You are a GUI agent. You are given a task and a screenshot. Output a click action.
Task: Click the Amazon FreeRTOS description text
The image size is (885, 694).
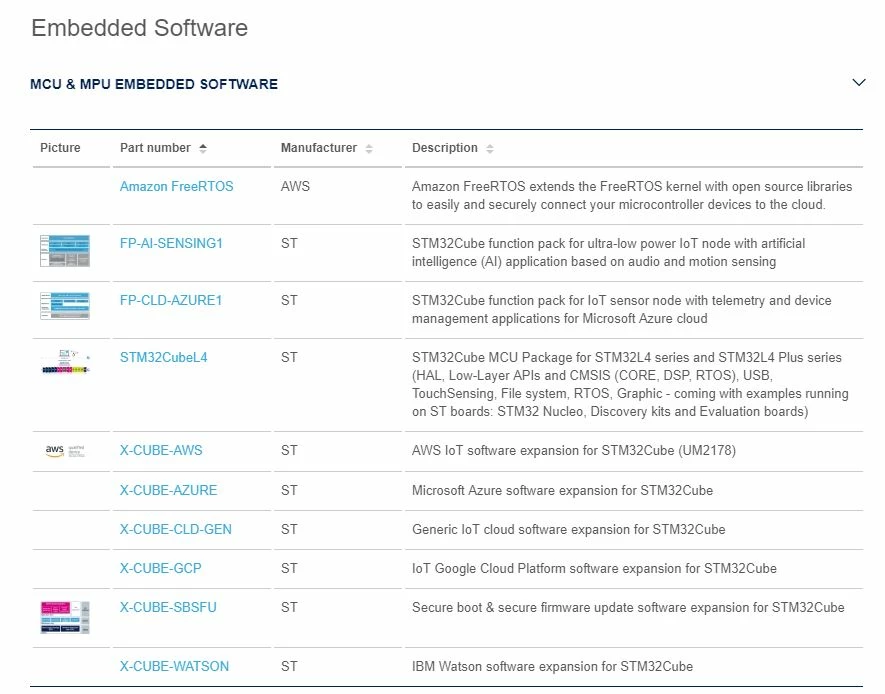pyautogui.click(x=632, y=195)
